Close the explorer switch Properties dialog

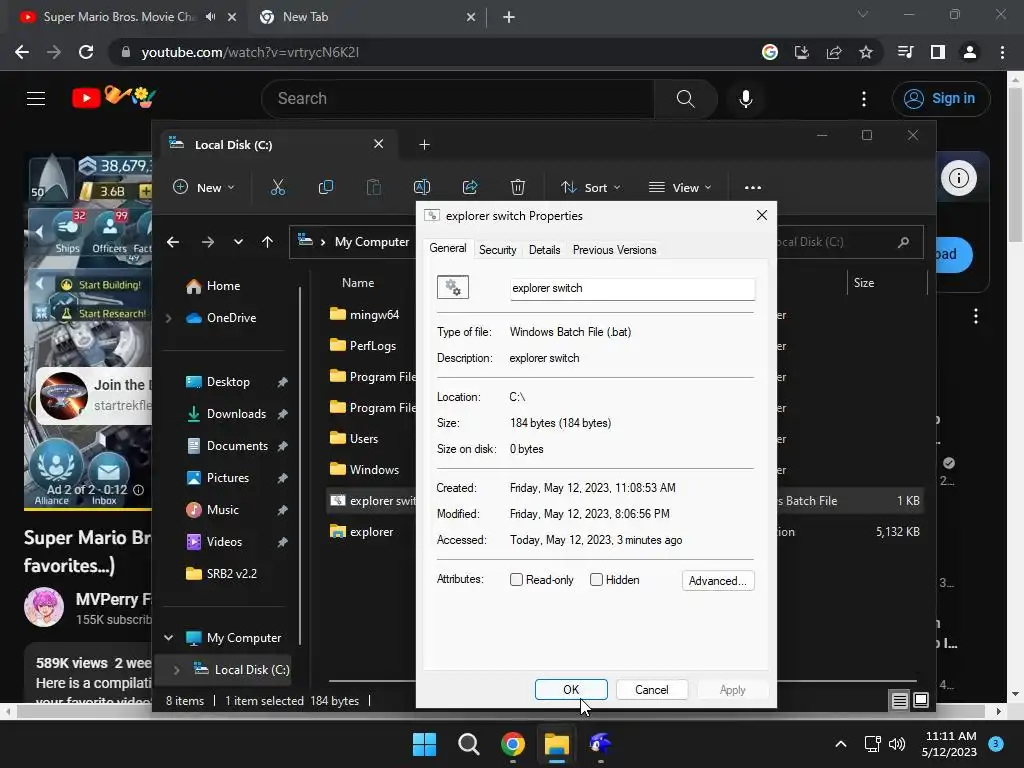pyautogui.click(x=761, y=216)
